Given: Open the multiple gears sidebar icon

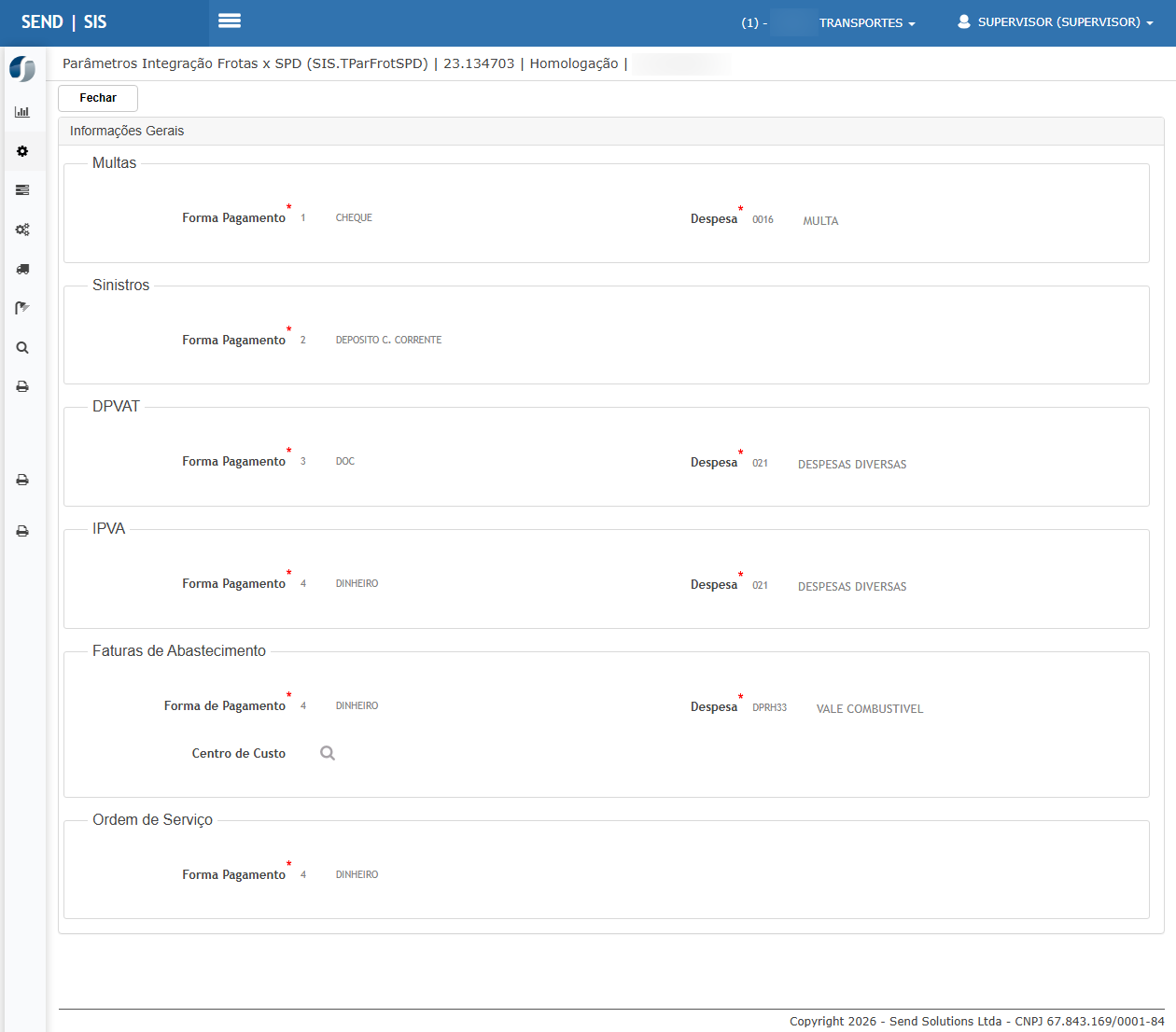Looking at the screenshot, I should 22,230.
